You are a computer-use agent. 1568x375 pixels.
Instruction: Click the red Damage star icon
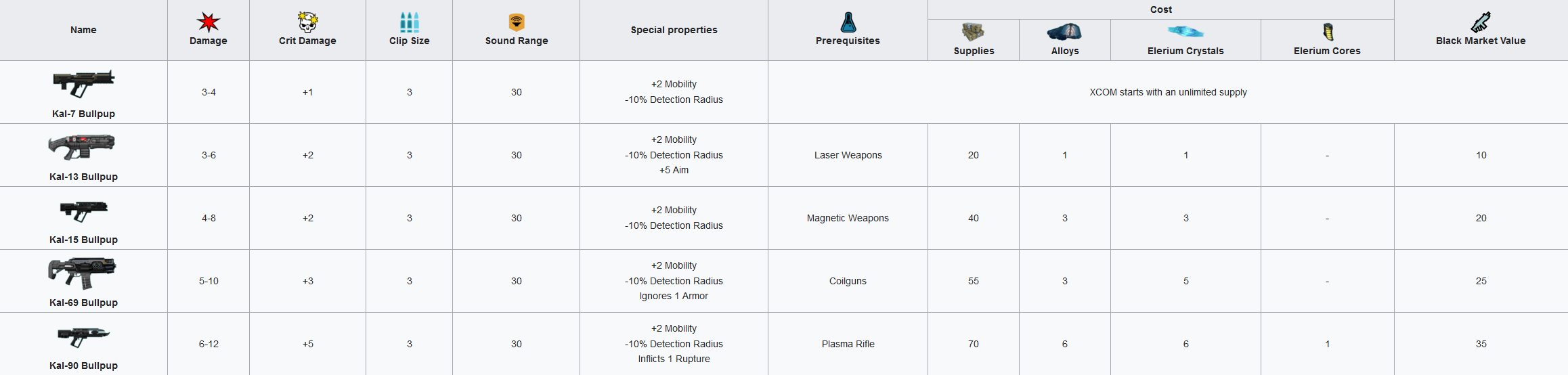208,22
